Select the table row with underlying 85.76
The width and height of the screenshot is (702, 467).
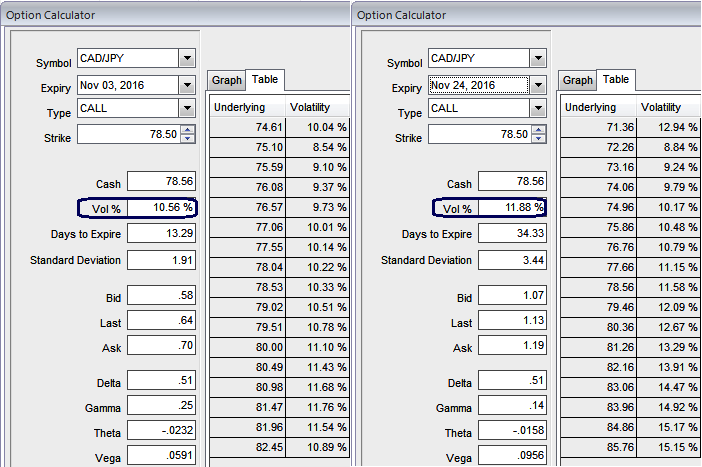click(x=630, y=445)
